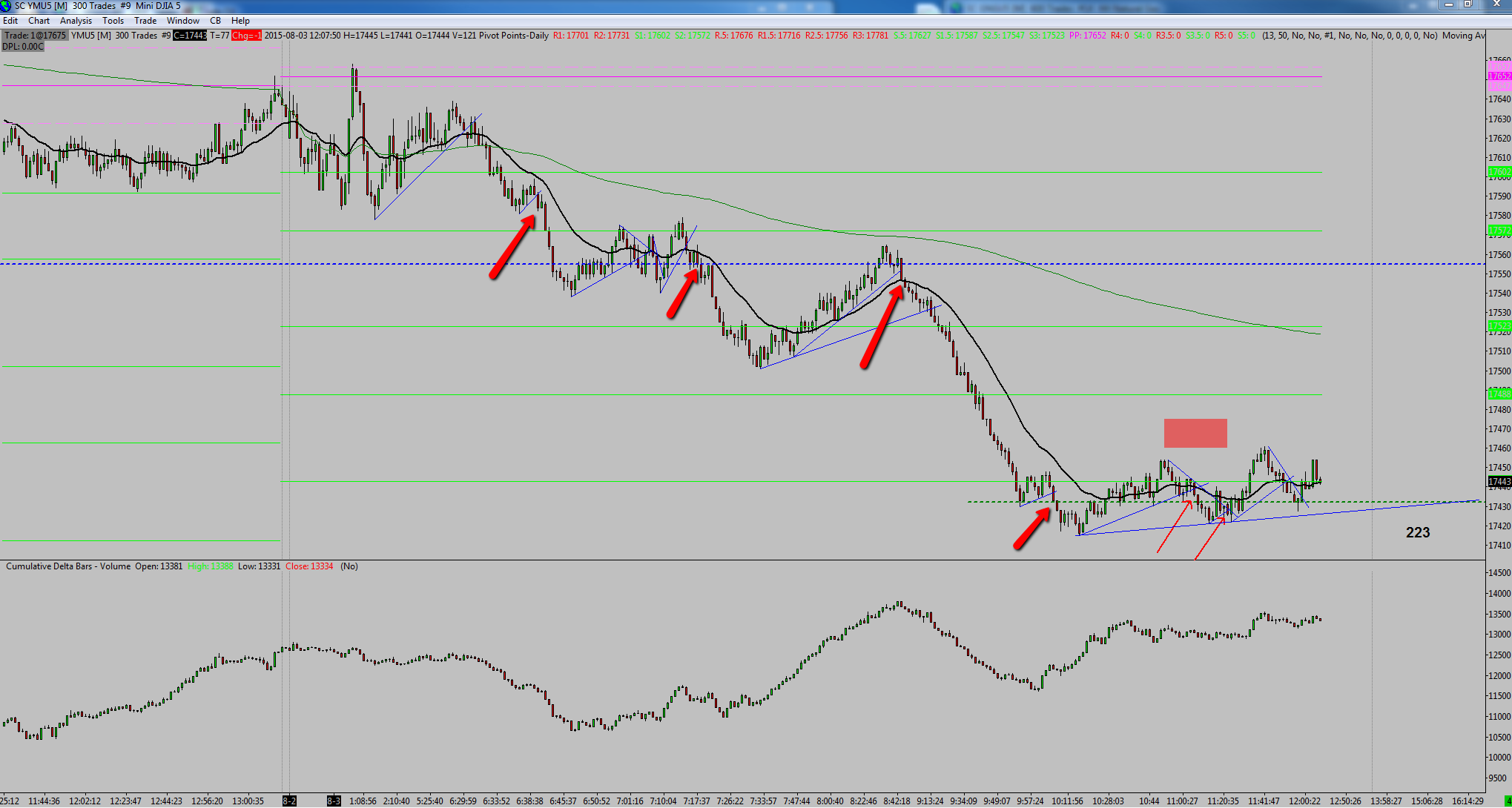The width and height of the screenshot is (1512, 808).
Task: Click the 7:01:16 time label
Action: click(630, 801)
